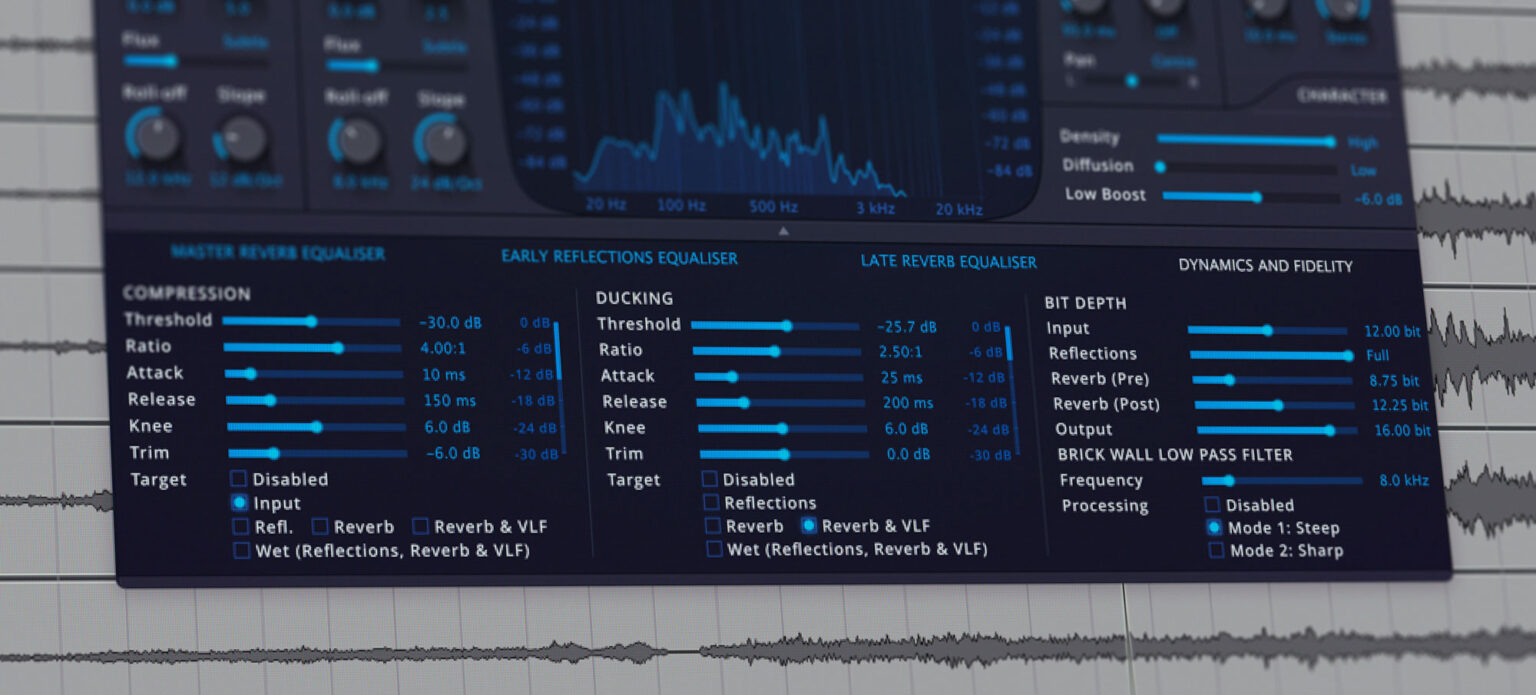The width and height of the screenshot is (1536, 695).
Task: Check the Reflections ducking target
Action: tap(711, 502)
